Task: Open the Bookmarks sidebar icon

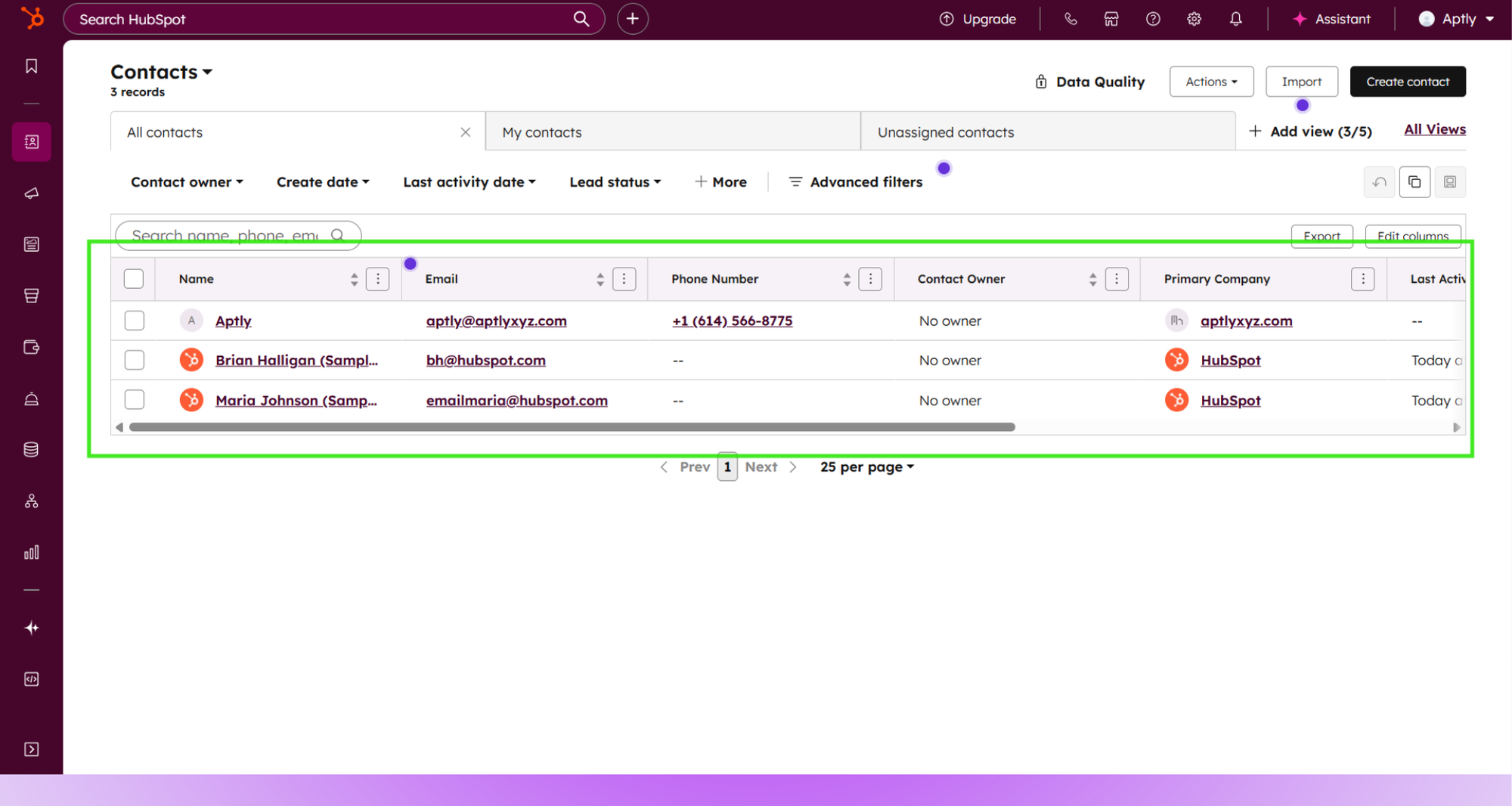Action: point(32,67)
